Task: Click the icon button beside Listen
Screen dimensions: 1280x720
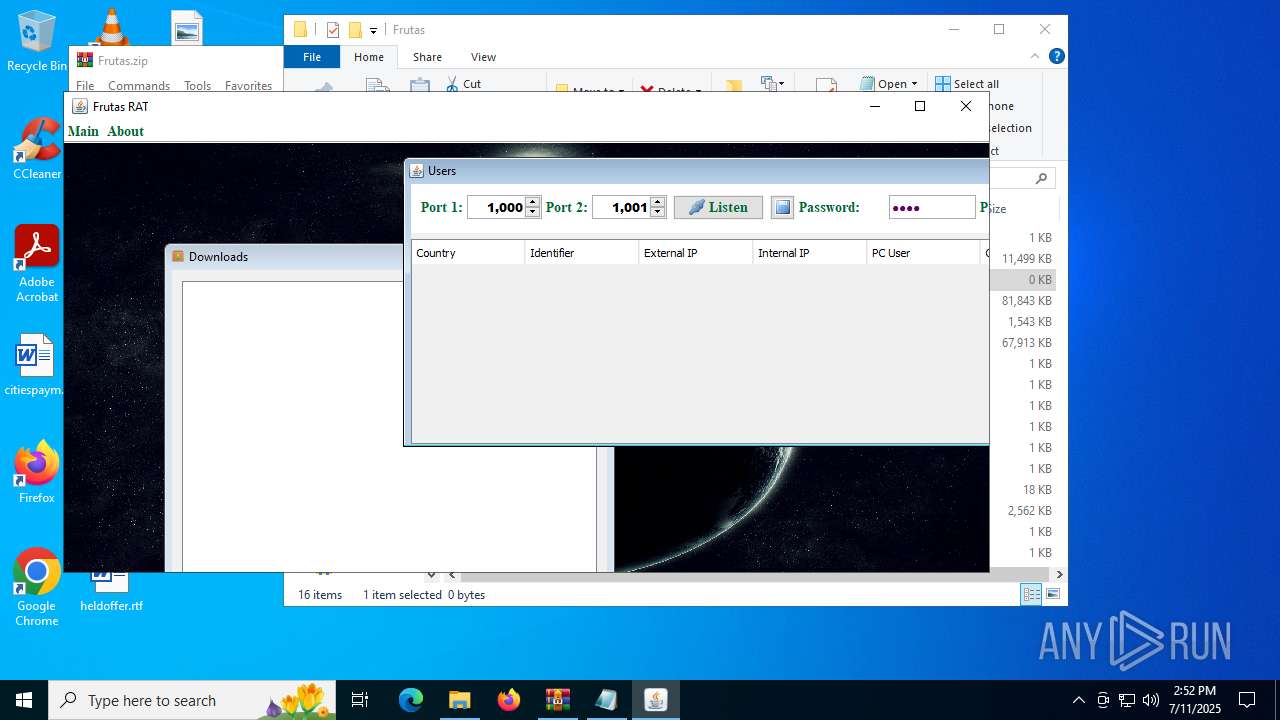Action: [782, 207]
